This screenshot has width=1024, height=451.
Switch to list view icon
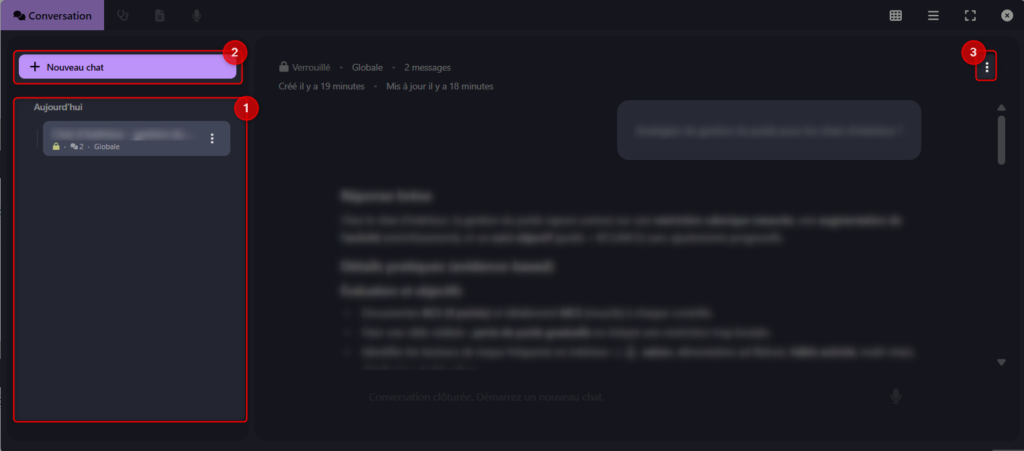point(933,15)
